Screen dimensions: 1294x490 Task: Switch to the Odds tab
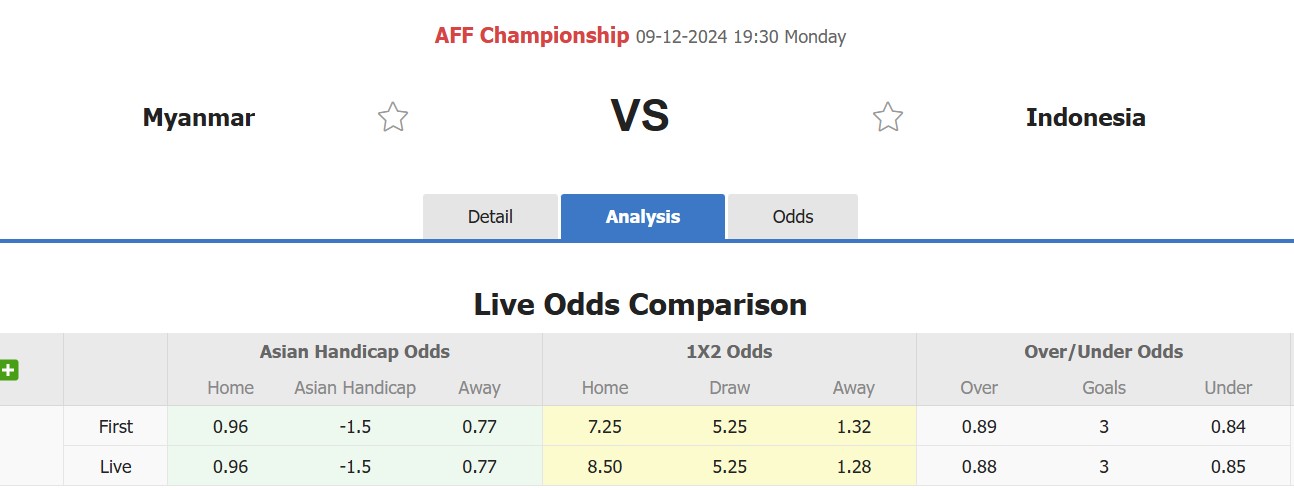click(x=793, y=217)
